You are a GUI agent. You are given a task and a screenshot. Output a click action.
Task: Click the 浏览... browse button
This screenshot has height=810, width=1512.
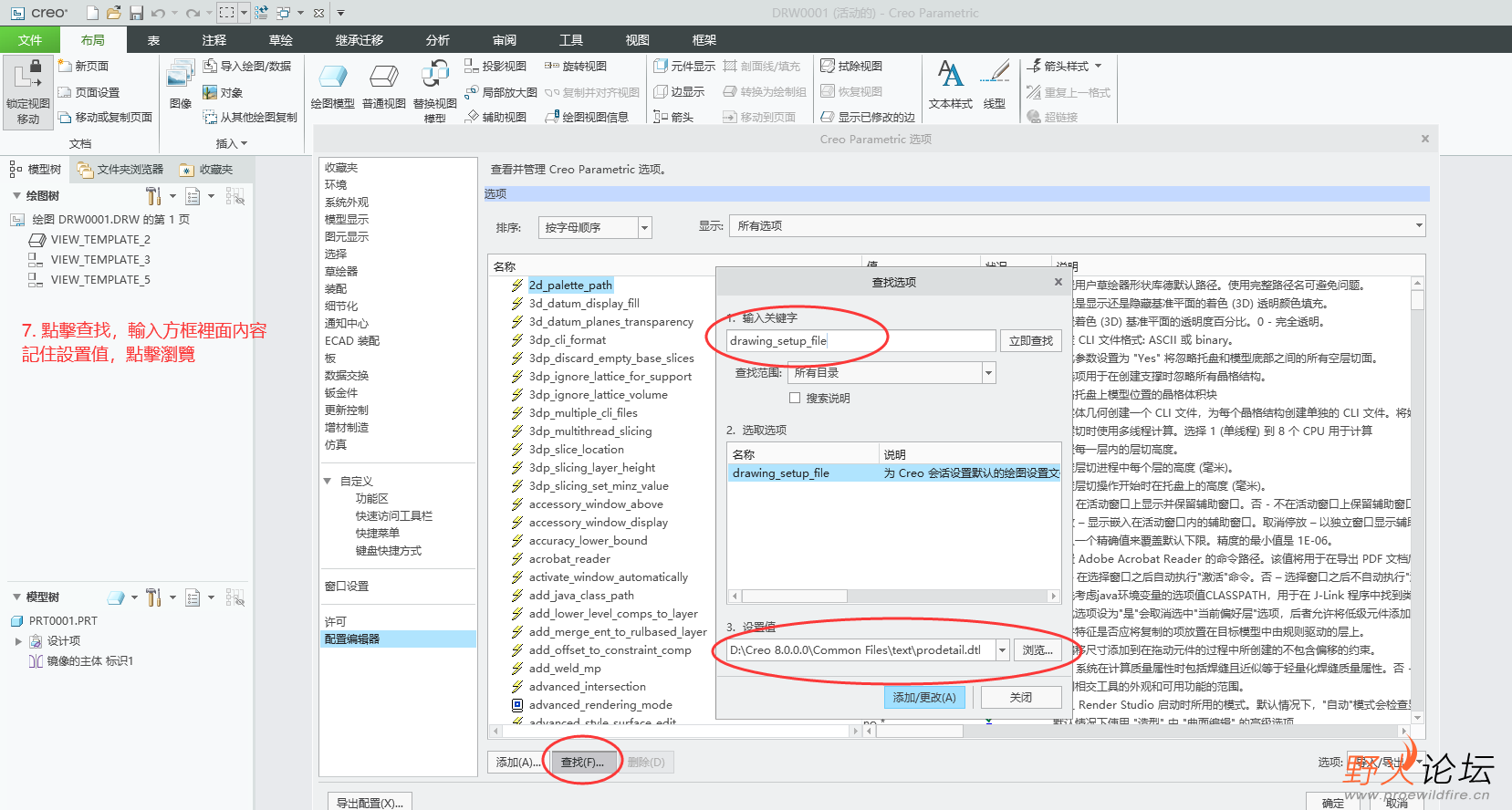point(1038,649)
